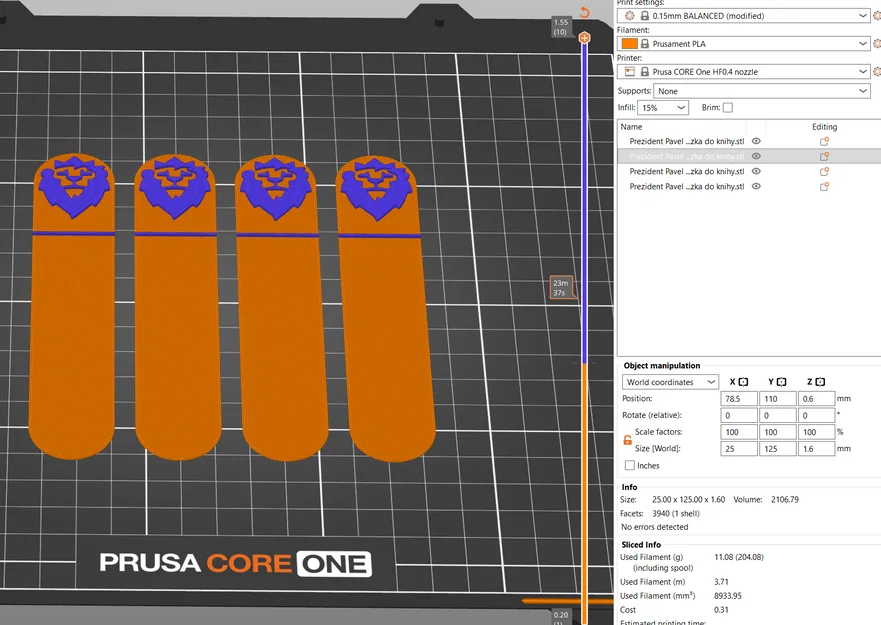Click Rotate X input field

(x=739, y=415)
